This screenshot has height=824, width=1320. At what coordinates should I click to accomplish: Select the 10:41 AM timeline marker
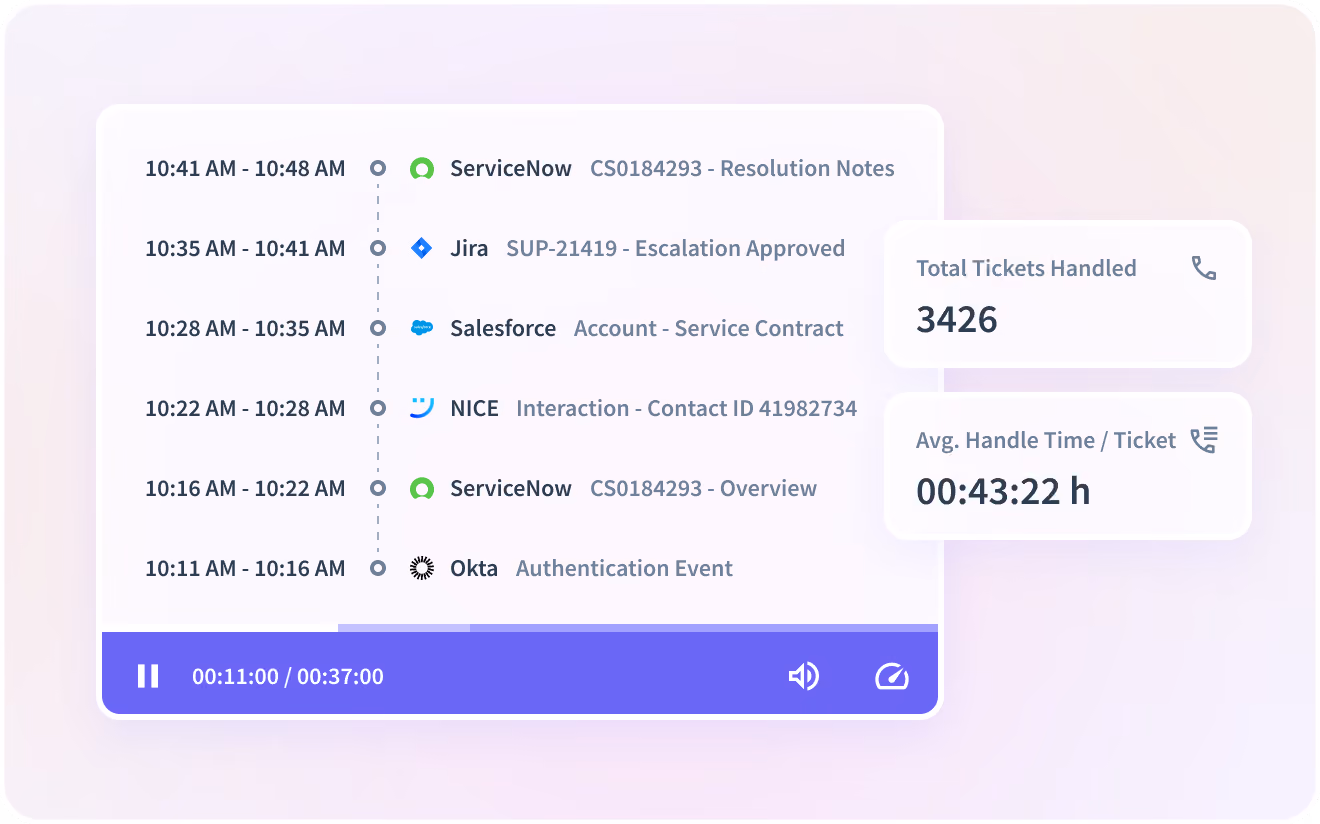378,168
